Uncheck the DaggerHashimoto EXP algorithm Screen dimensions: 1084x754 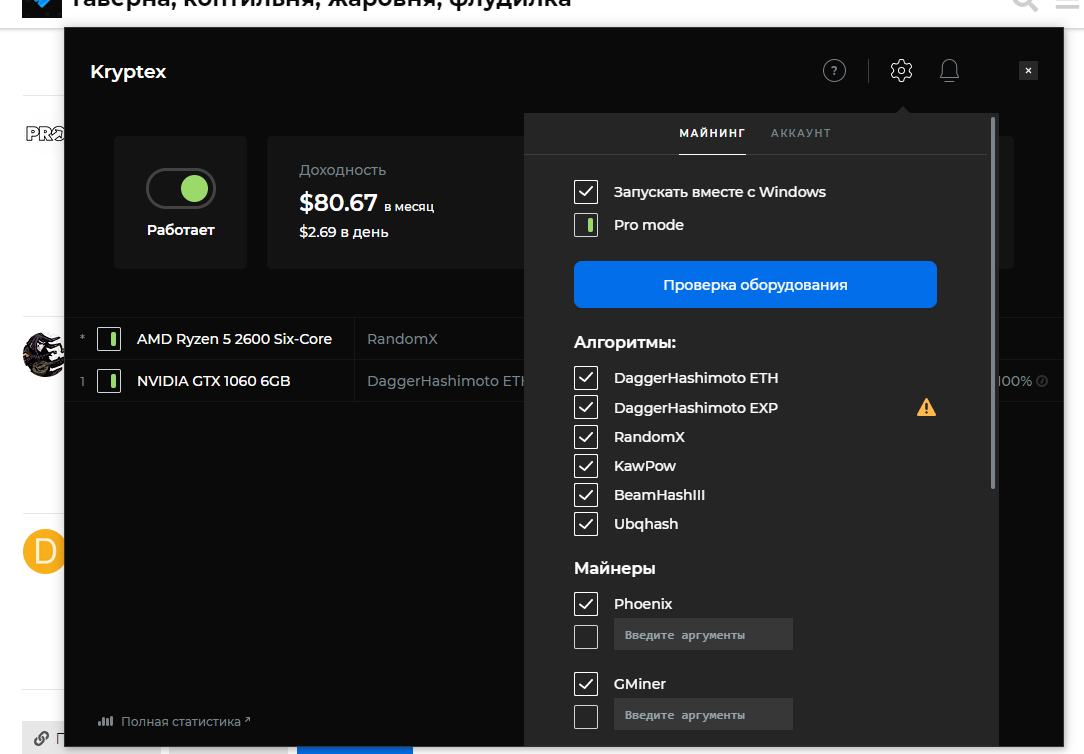coord(586,408)
